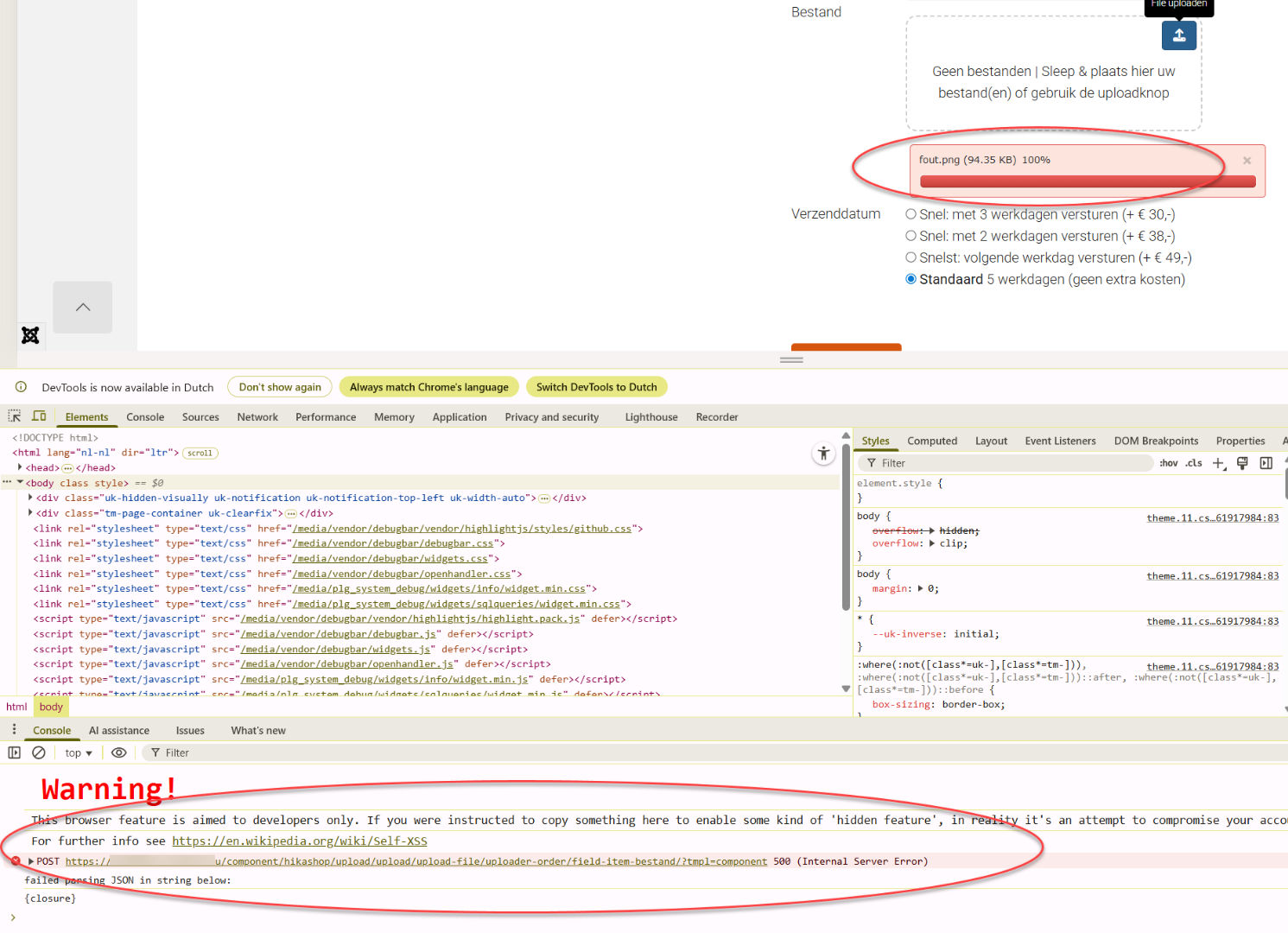Open the console drawer three-dot menu
Screen dimensions: 1288x933
14,730
